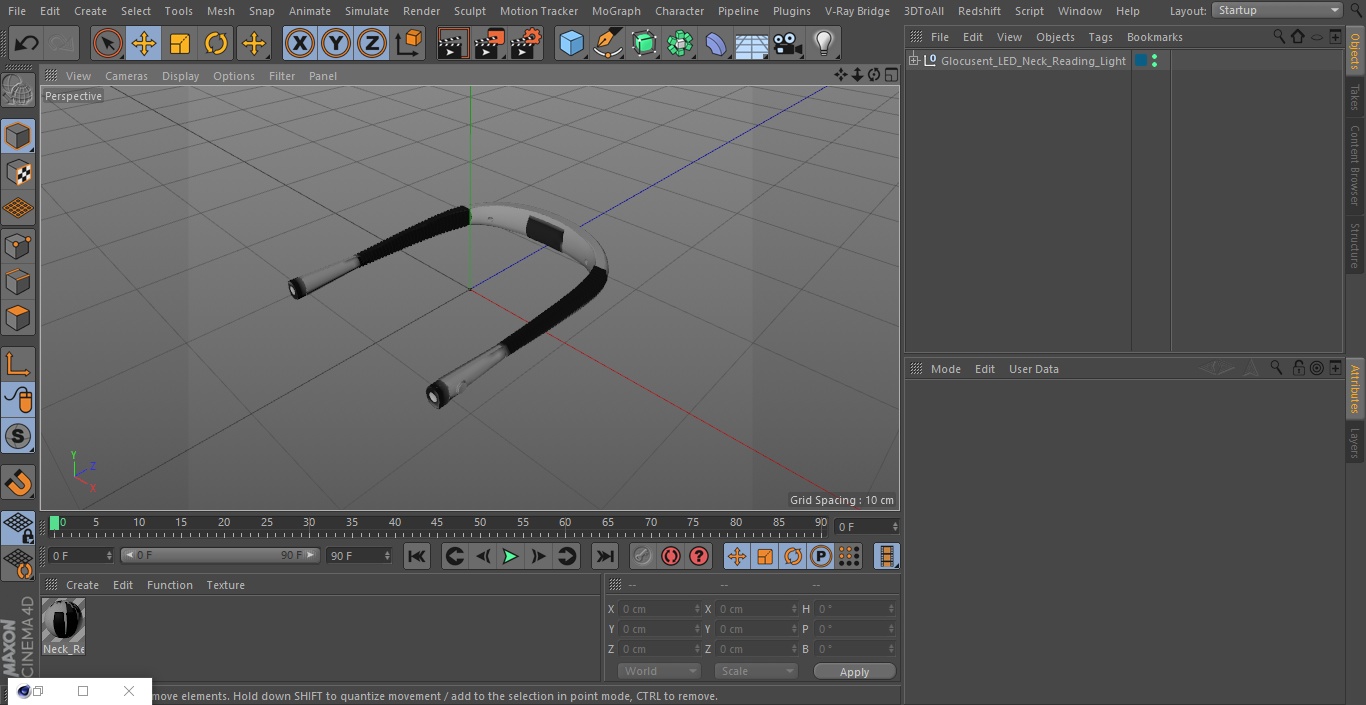Open material manager Texture menu
The width and height of the screenshot is (1366, 705).
pos(225,585)
